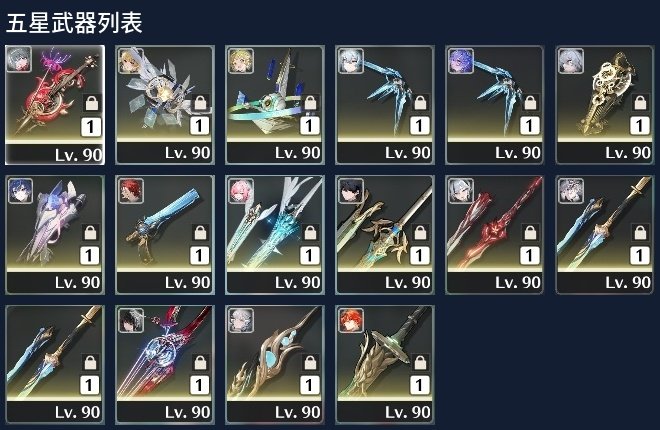Open the gold and teal spear-like weapon card
The image size is (660, 430).
pyautogui.click(x=275, y=364)
